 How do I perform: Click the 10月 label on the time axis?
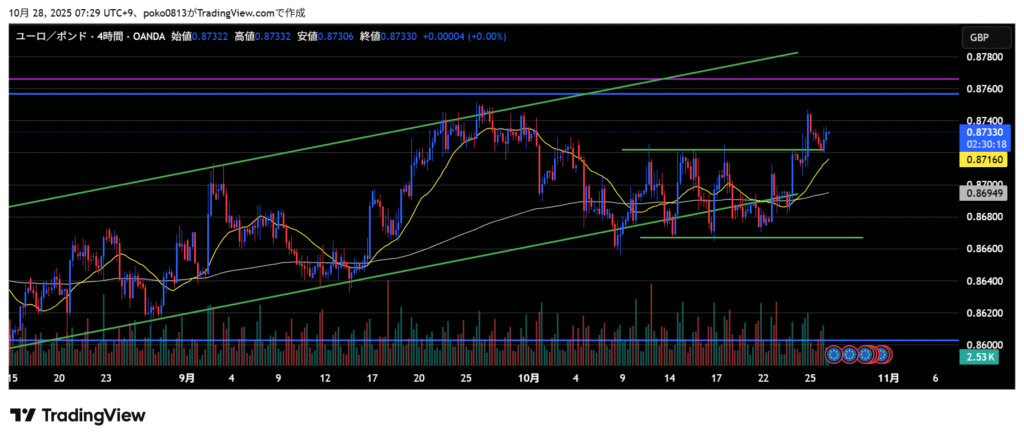pos(530,379)
